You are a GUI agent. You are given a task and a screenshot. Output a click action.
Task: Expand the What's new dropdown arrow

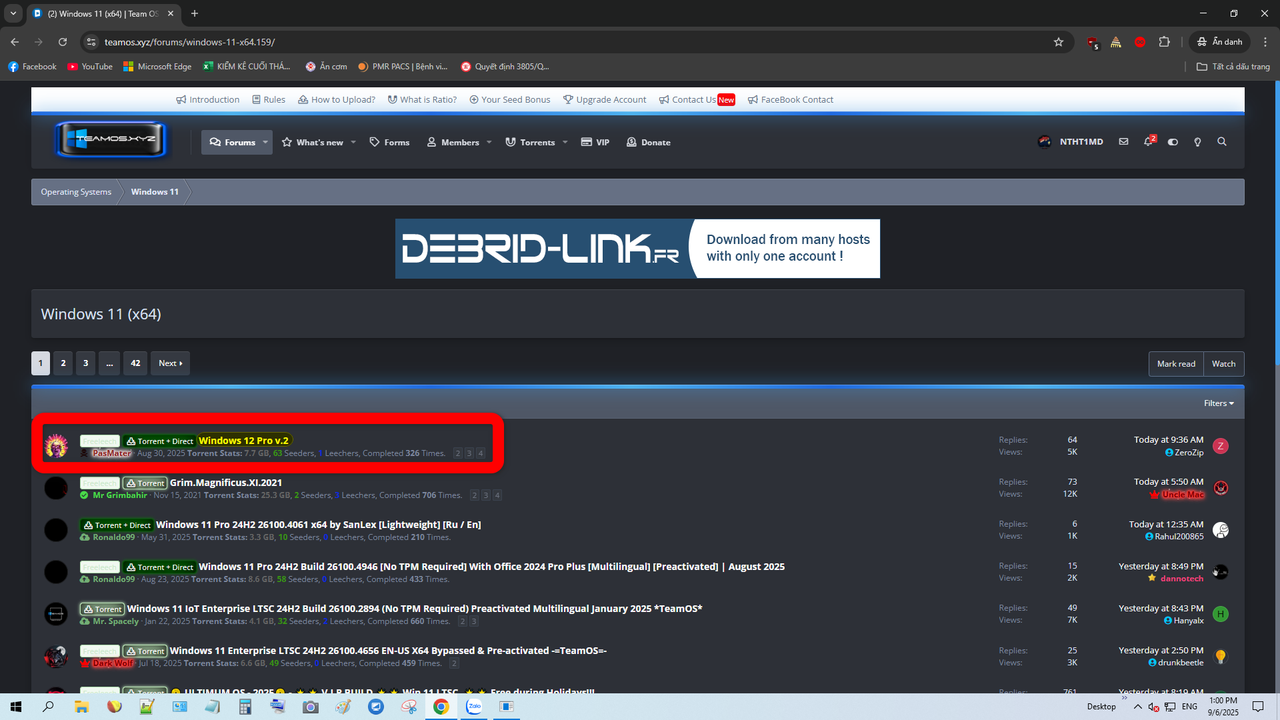coord(354,142)
